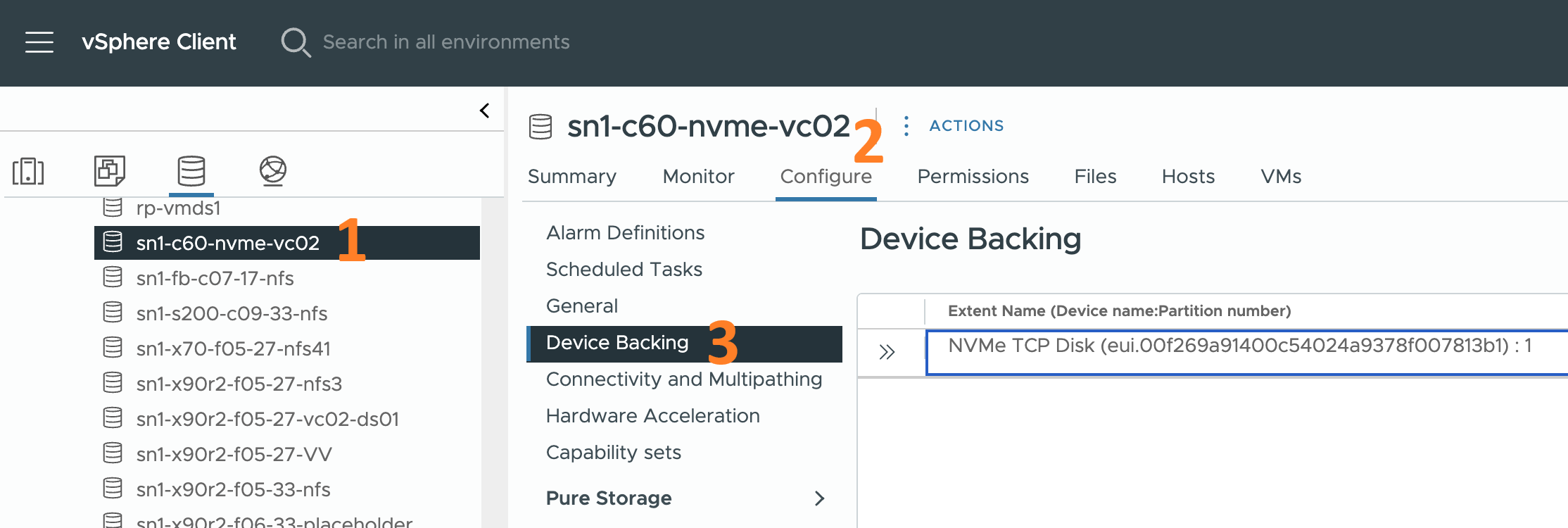
Task: Click the datastore icon beside sn1-c60-nvme-vc02 title
Action: tap(540, 127)
